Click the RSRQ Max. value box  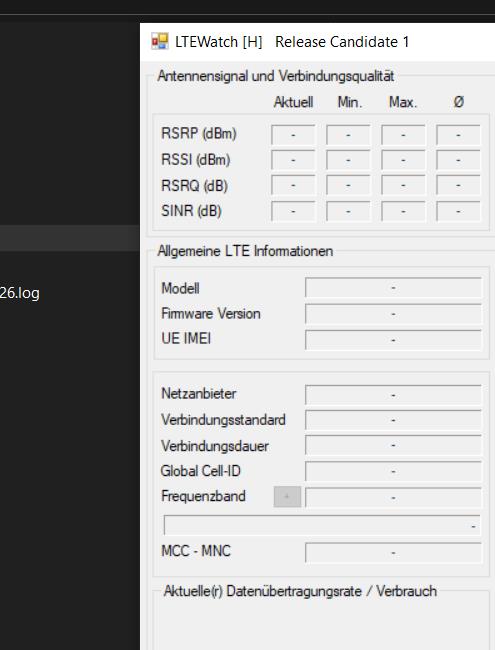[403, 185]
